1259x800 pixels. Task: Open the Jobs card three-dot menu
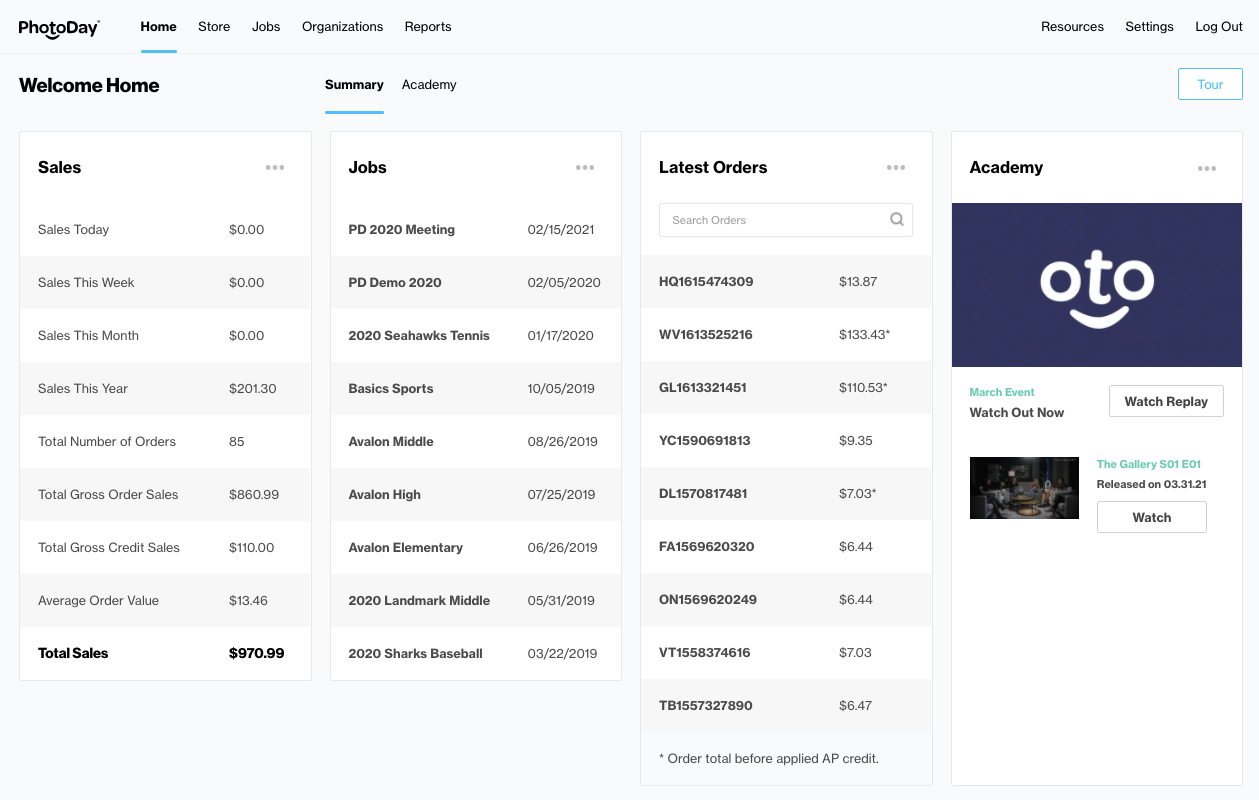[585, 168]
